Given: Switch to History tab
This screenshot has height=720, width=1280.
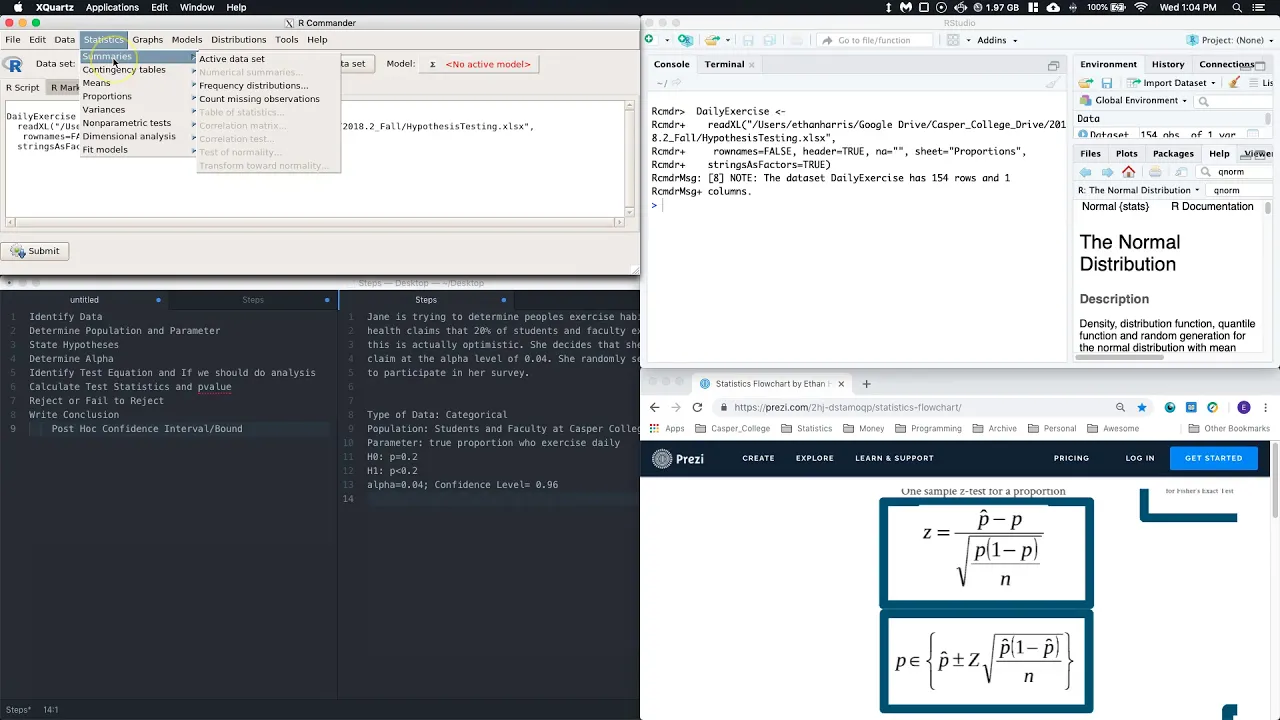Looking at the screenshot, I should (x=1168, y=64).
